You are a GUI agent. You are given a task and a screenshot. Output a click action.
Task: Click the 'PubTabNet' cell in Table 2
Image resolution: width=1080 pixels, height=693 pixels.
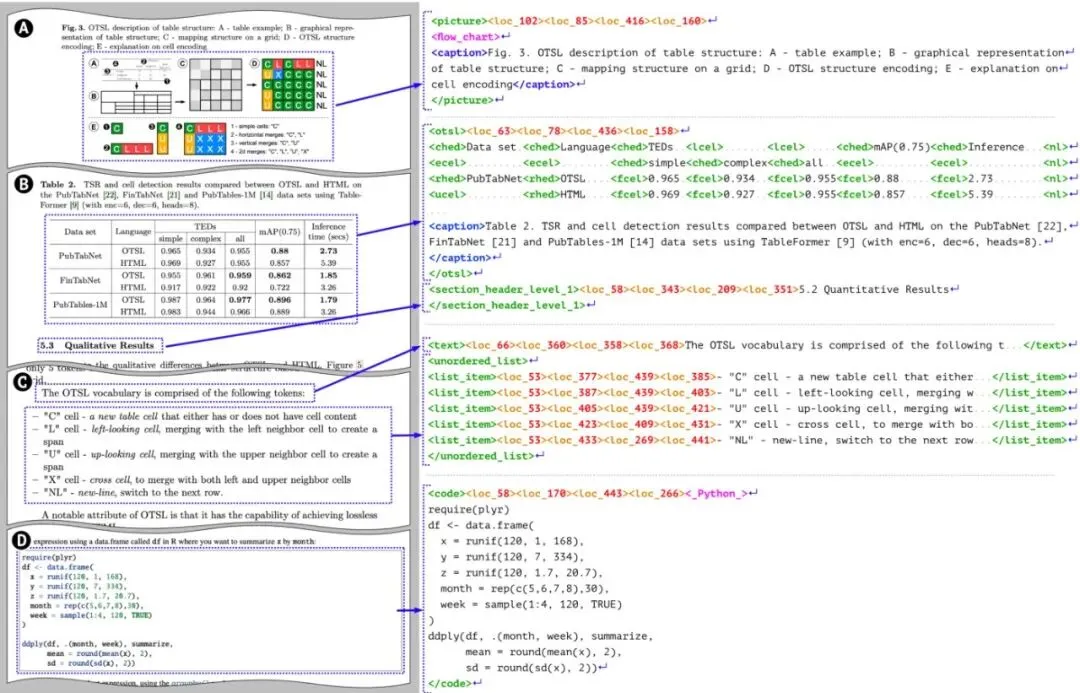pyautogui.click(x=80, y=256)
